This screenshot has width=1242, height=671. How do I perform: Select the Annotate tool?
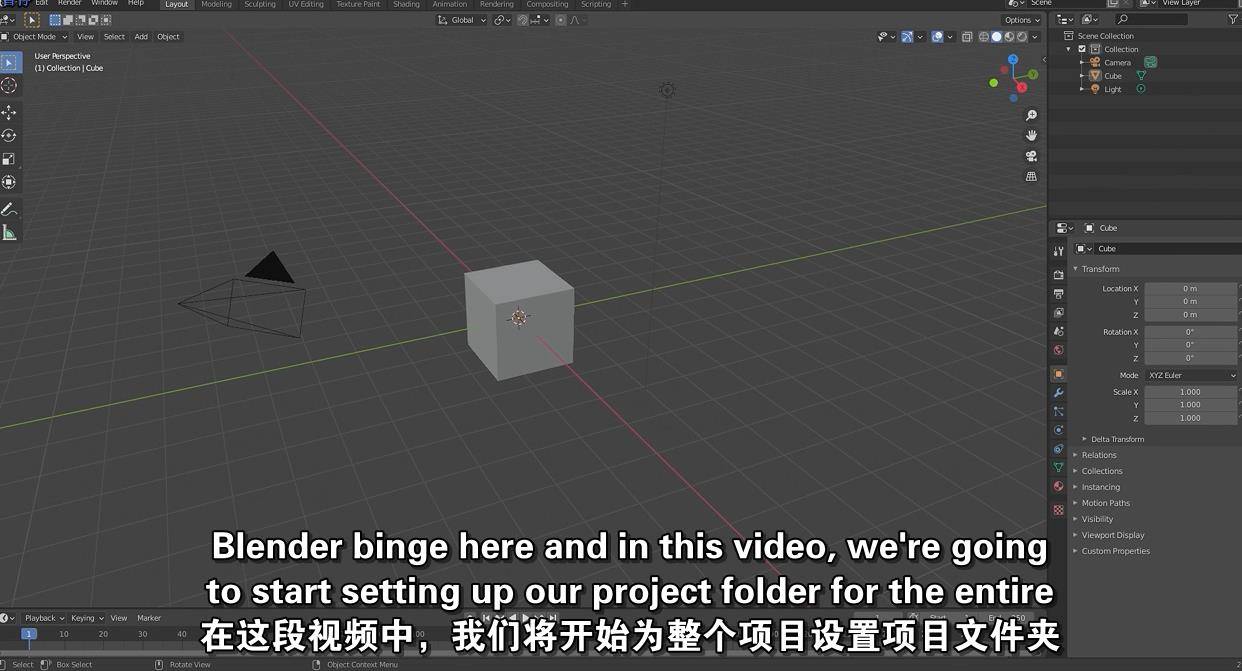(10, 210)
